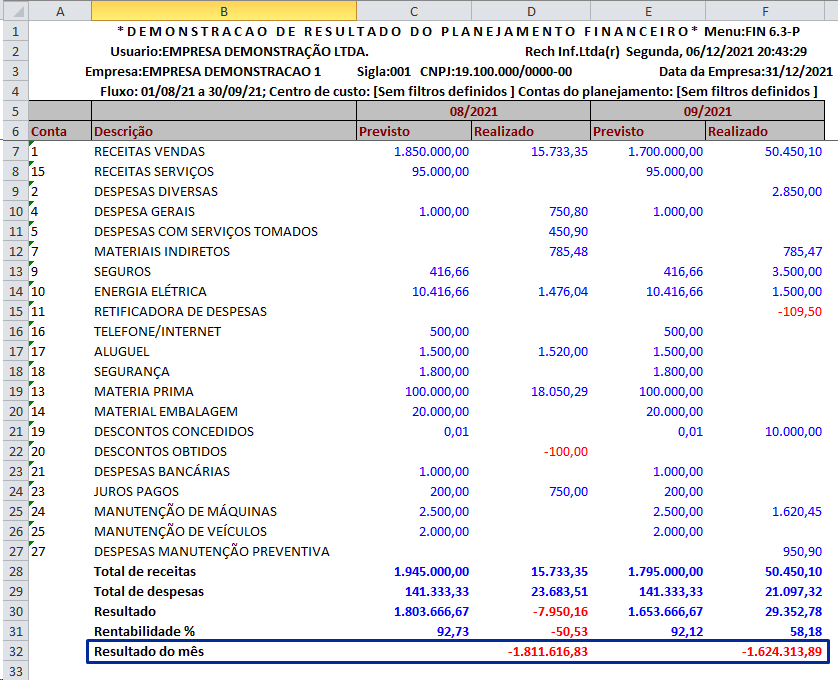
Task: Select row 7 header
Action: click(13, 151)
